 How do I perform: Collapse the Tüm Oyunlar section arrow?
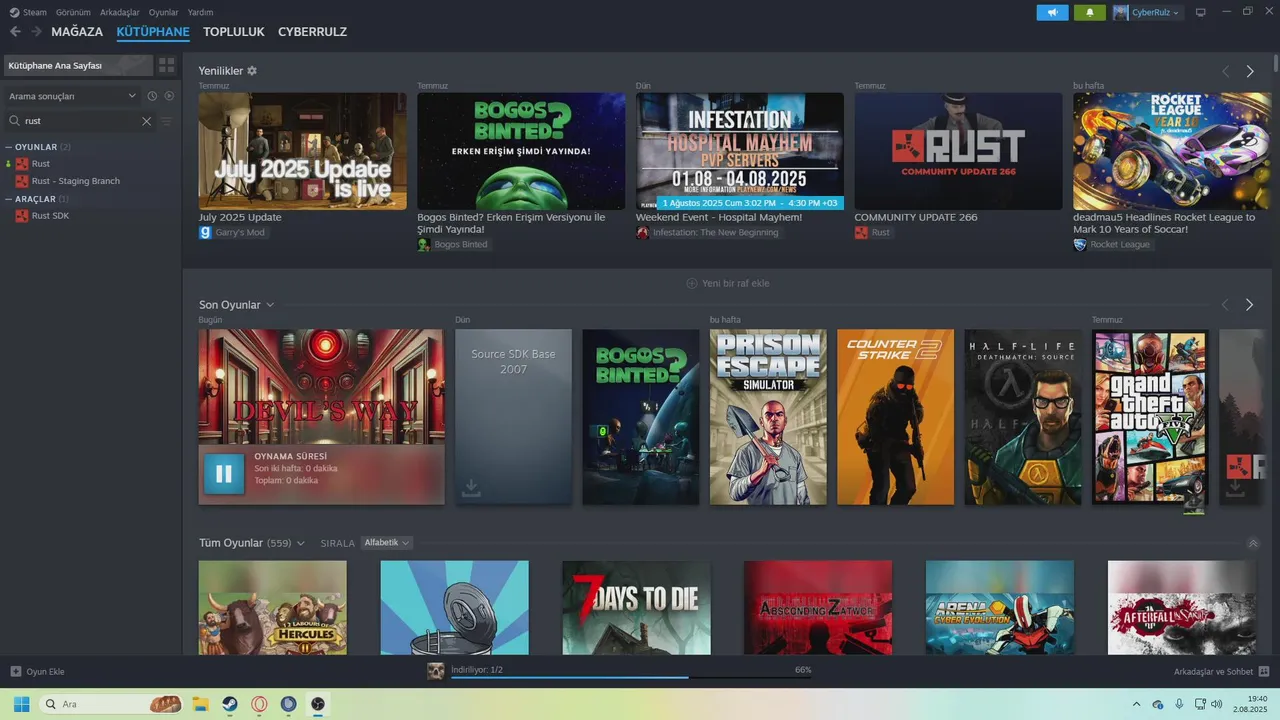click(x=1253, y=543)
